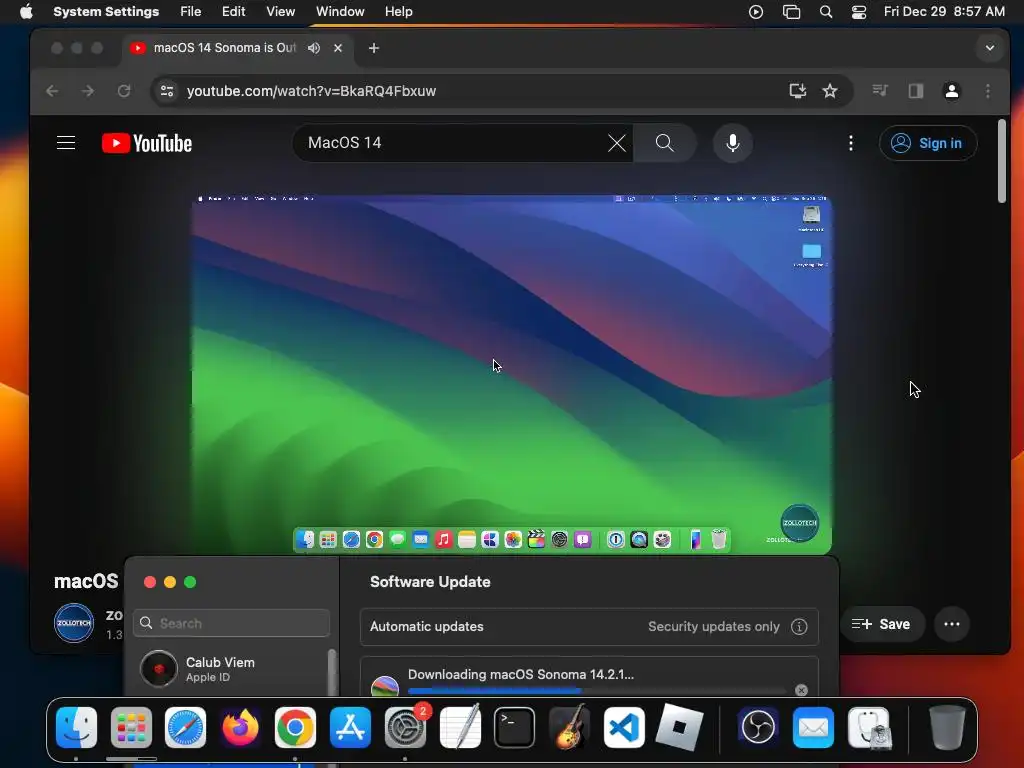Close the macOS 14 Sonoma tab
Viewport: 1024px width, 768px height.
(x=338, y=48)
